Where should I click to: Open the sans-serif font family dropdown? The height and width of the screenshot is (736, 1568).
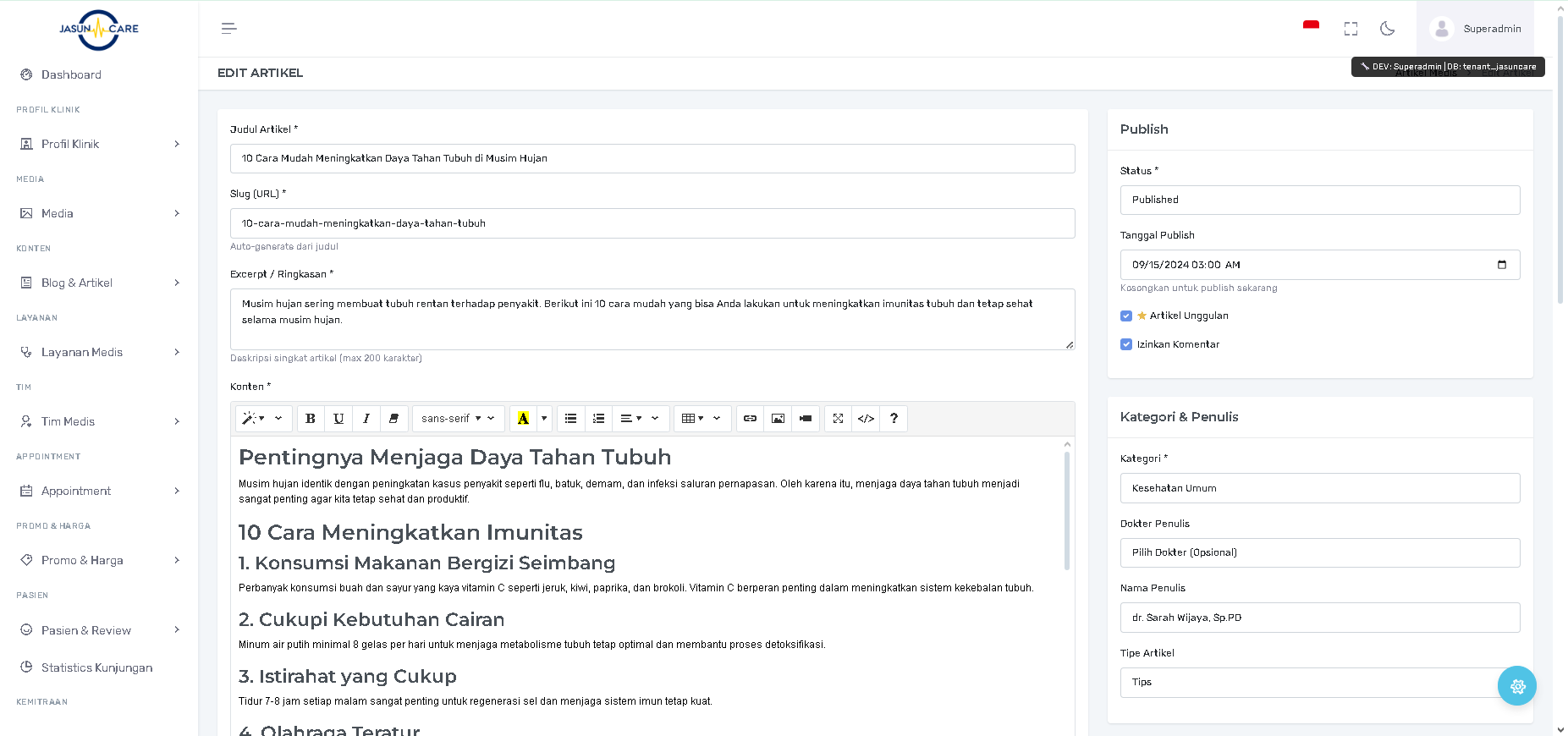click(x=458, y=419)
